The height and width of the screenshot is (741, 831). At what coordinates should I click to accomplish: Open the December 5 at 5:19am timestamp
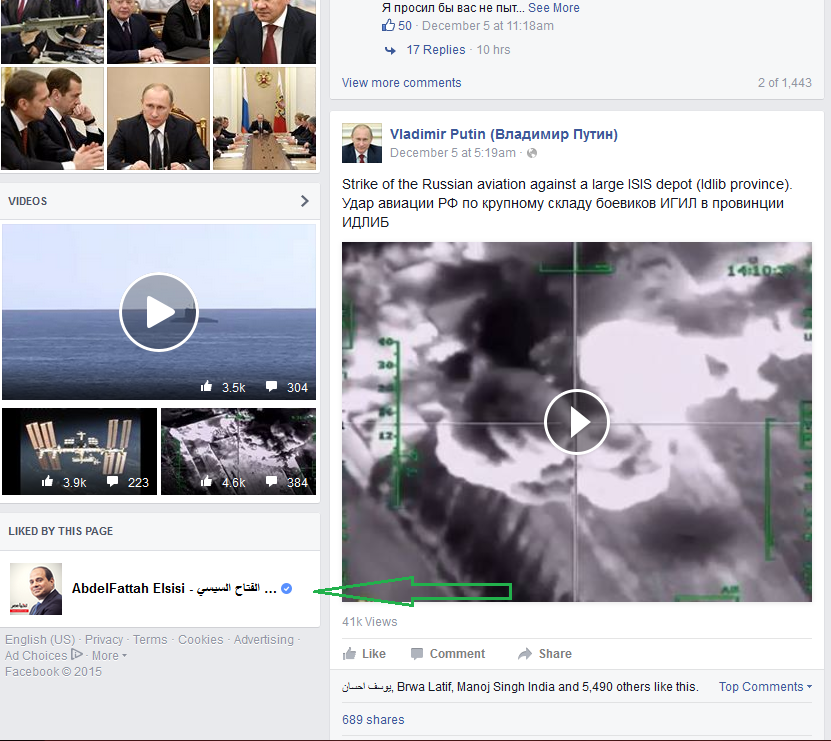pos(453,153)
